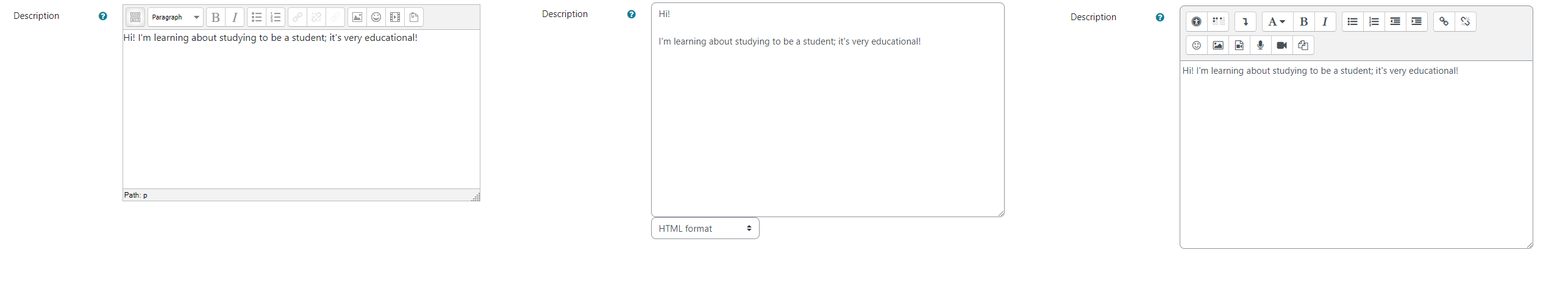Insert an emoticon in the TinyMCE editor

point(376,17)
